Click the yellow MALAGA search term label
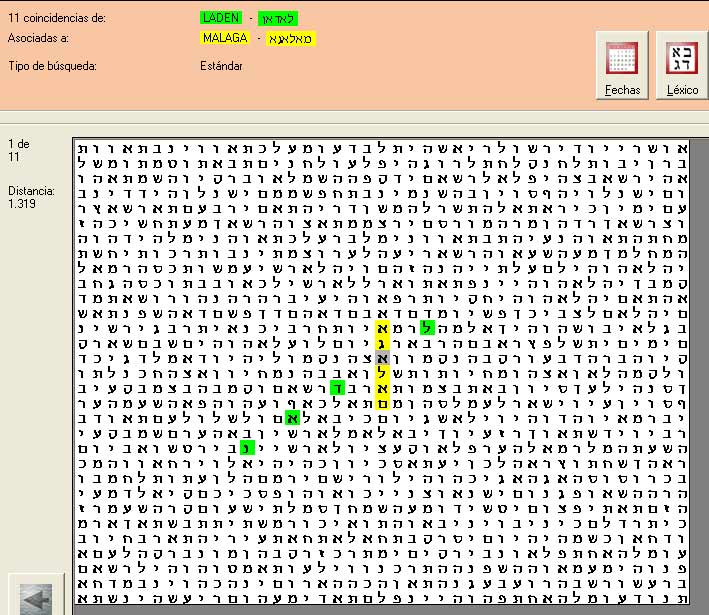Screen dimensions: 709x615 (225, 38)
